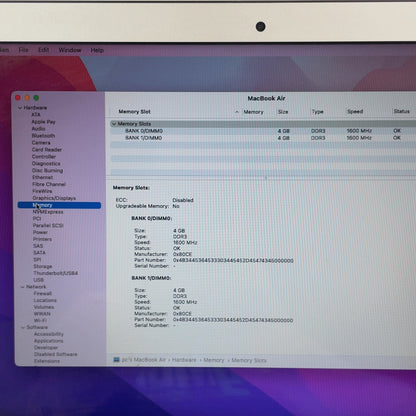
Task: Select the highlighted Memory sidebar item
Action: point(59,205)
